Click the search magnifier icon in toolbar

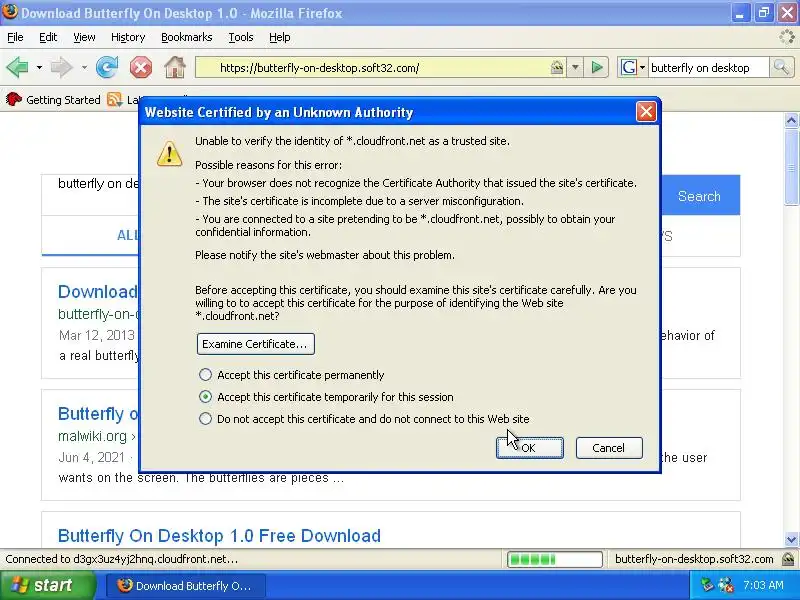[x=781, y=67]
